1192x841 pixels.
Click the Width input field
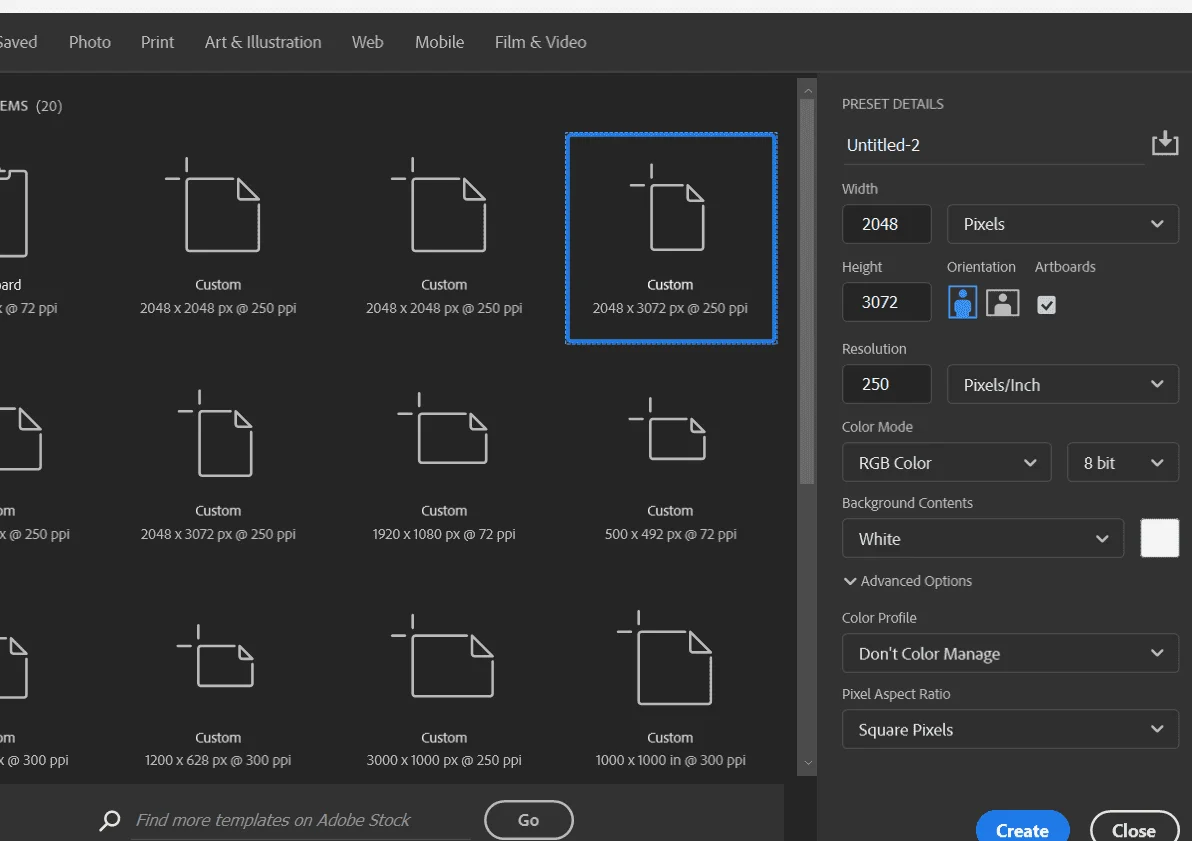coord(886,224)
